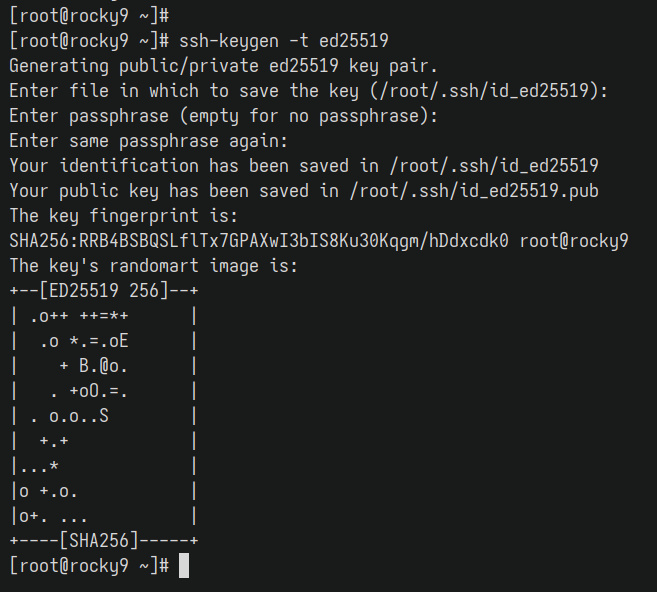
Task: Click the "Generating public/private ed25519 key pair." line
Action: (223, 66)
